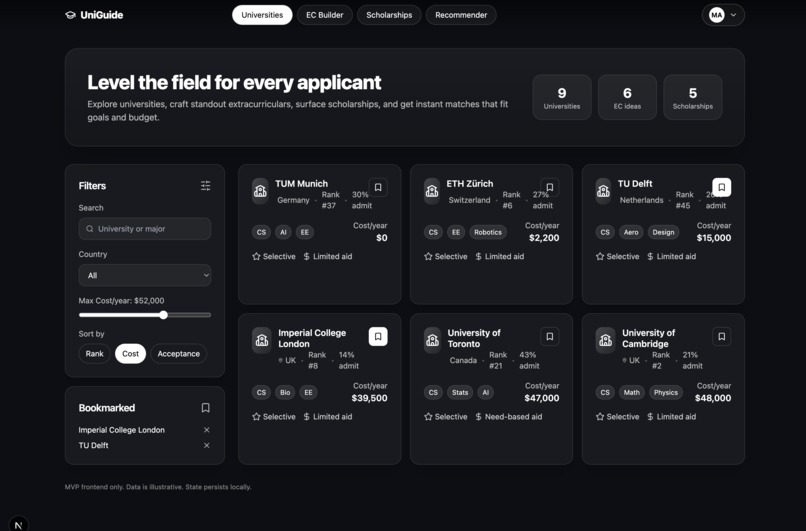The image size is (806, 531).
Task: Unbookmark TU Delft card
Action: pyautogui.click(x=722, y=187)
